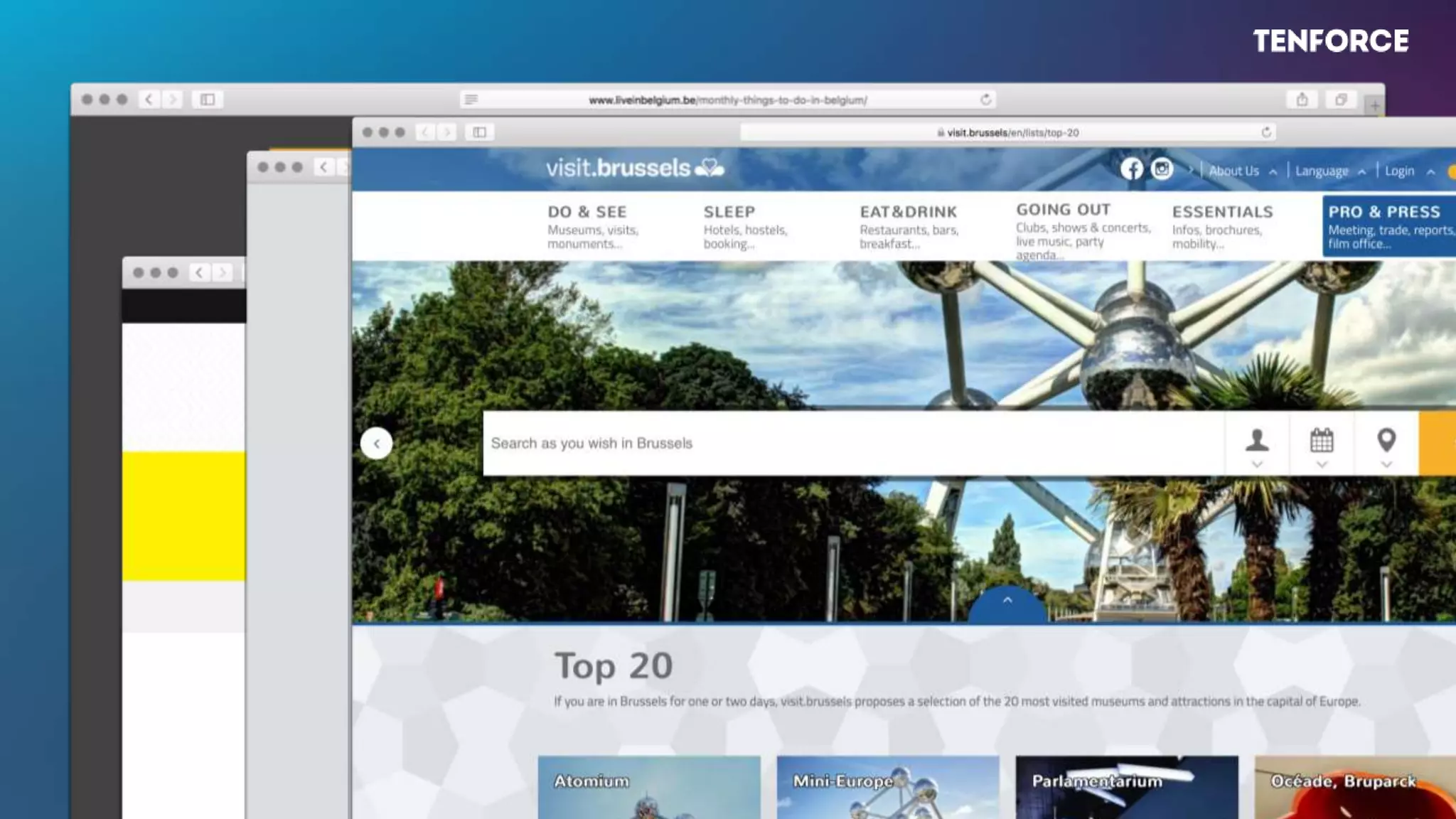Open the visit.brussels Instagram icon

pyautogui.click(x=1162, y=169)
